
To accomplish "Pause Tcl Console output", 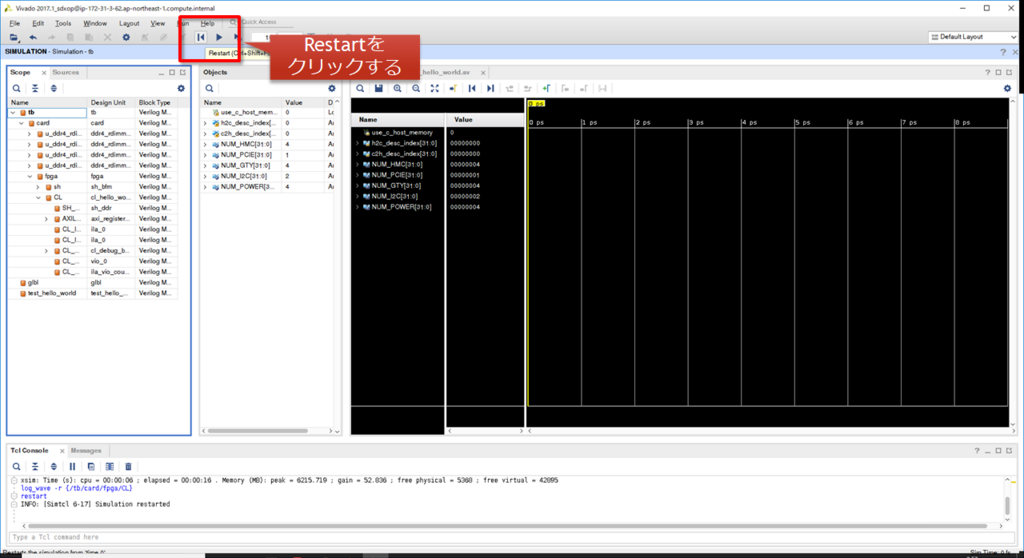I will 72,467.
